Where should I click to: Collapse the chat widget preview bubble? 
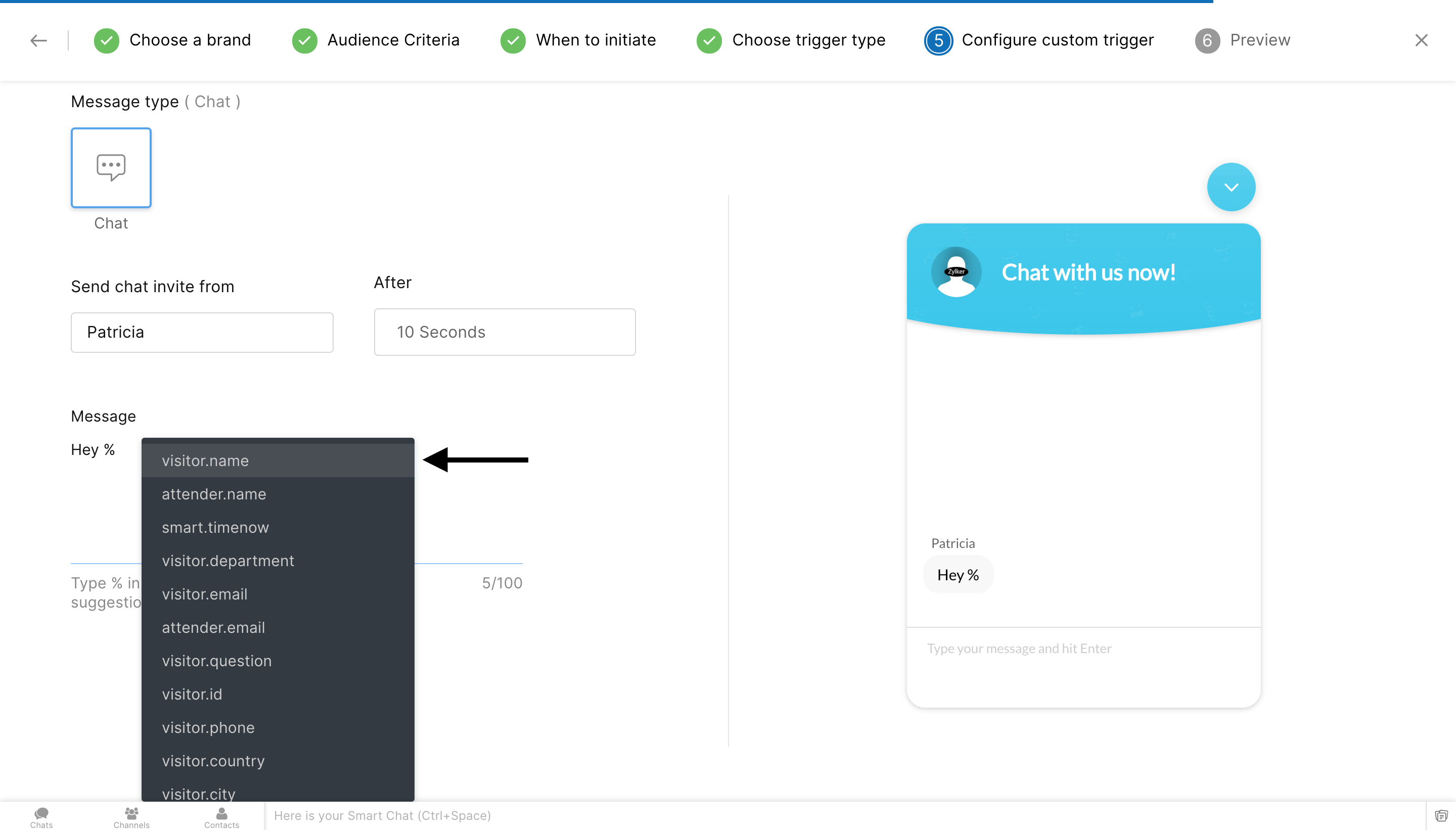coord(1231,187)
